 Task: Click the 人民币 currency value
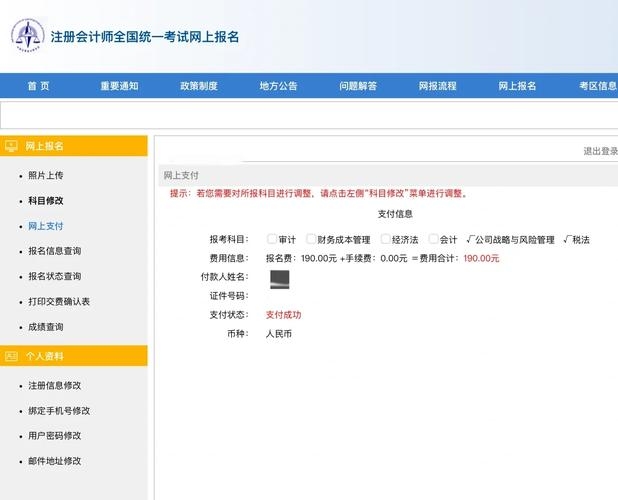click(x=279, y=334)
